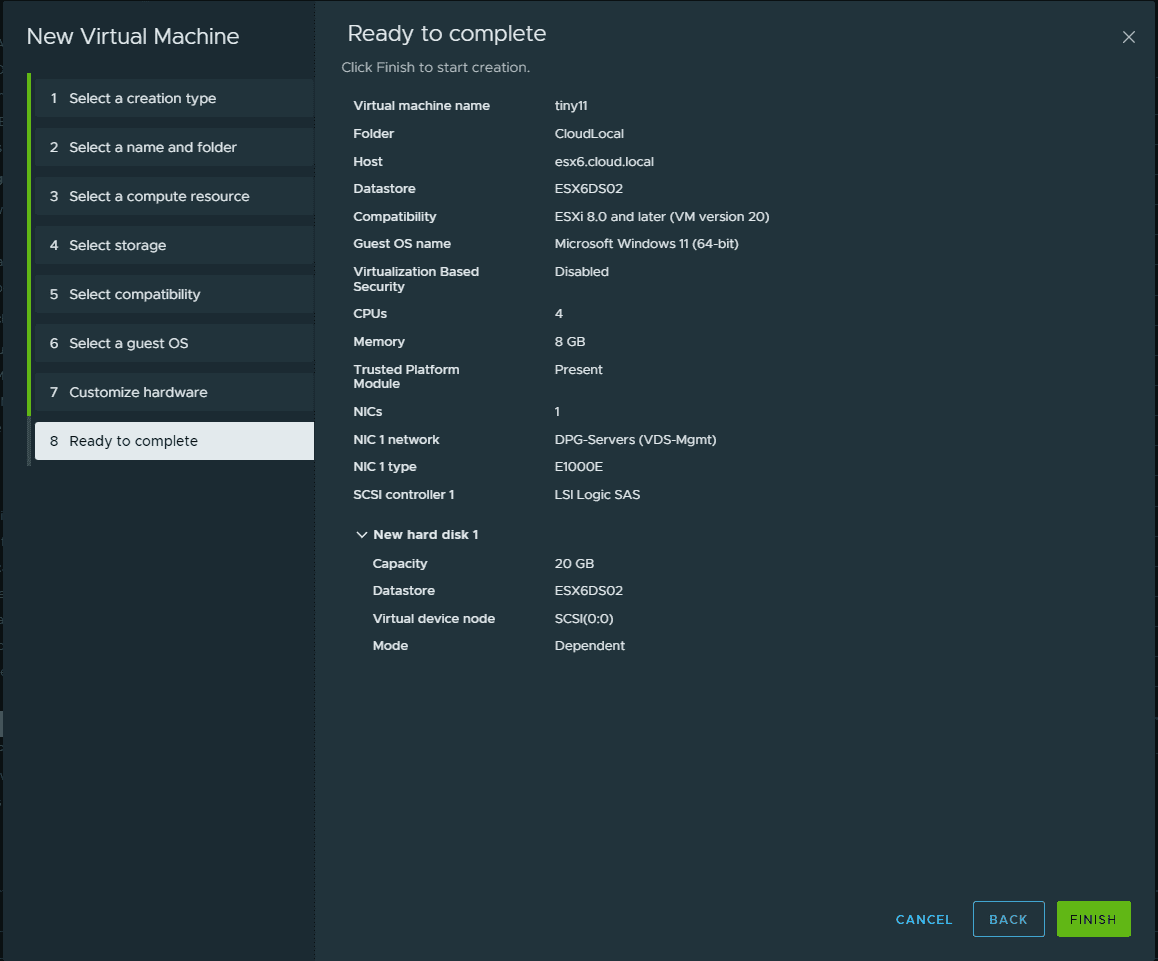
Task: Jump to step 4 Select storage
Action: tap(117, 245)
